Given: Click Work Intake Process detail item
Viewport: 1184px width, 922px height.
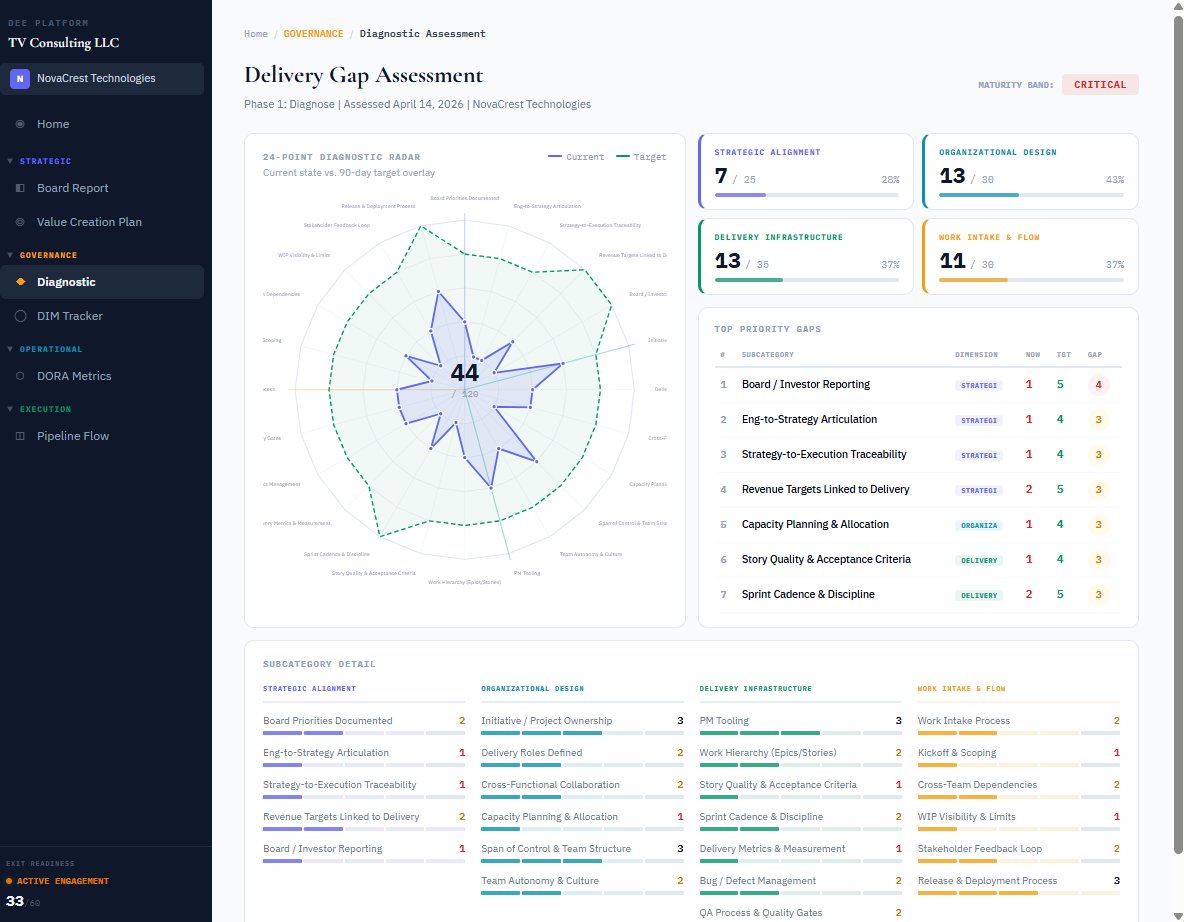Looking at the screenshot, I should 1019,726.
